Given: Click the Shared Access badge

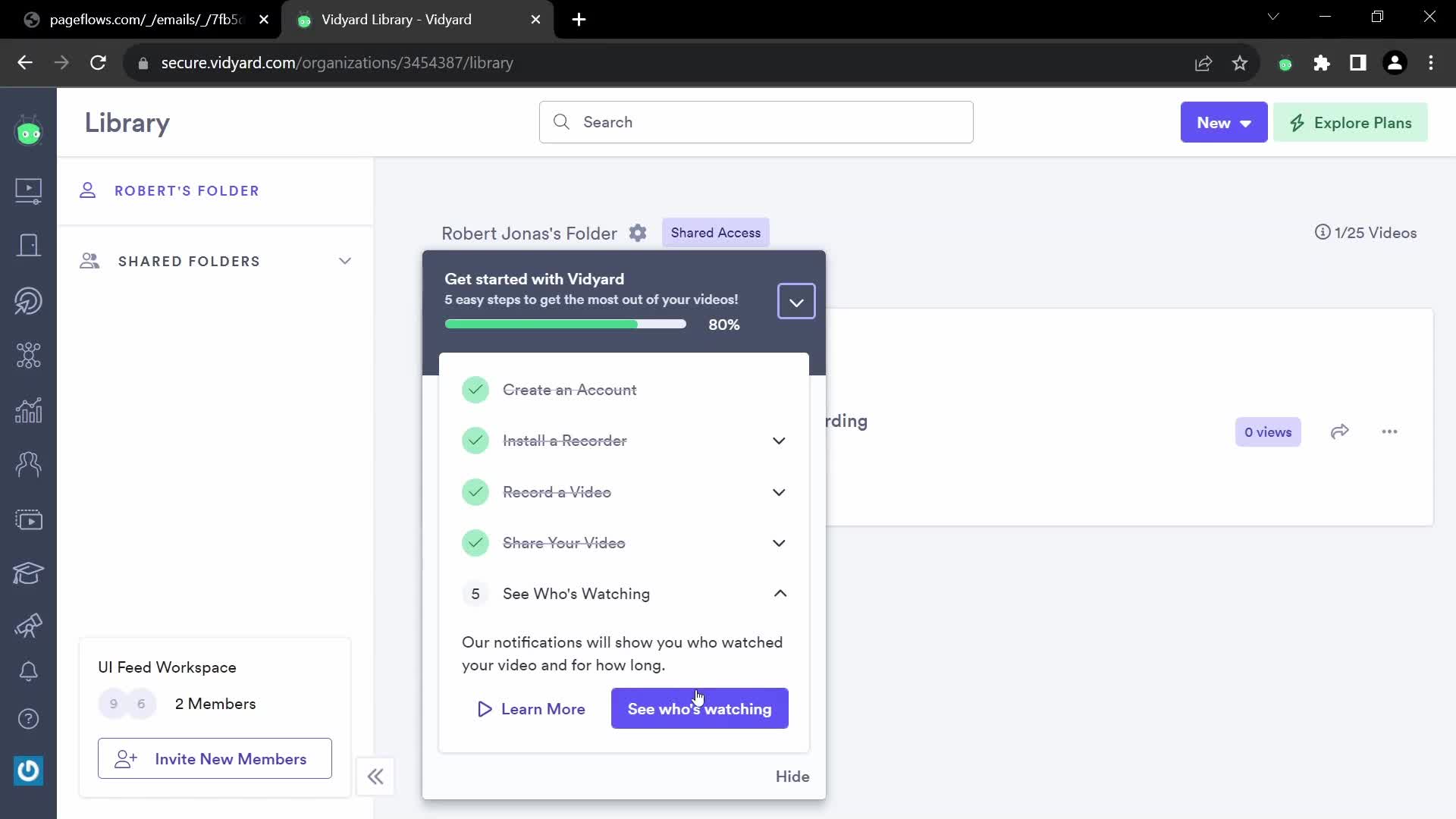Looking at the screenshot, I should (x=716, y=233).
